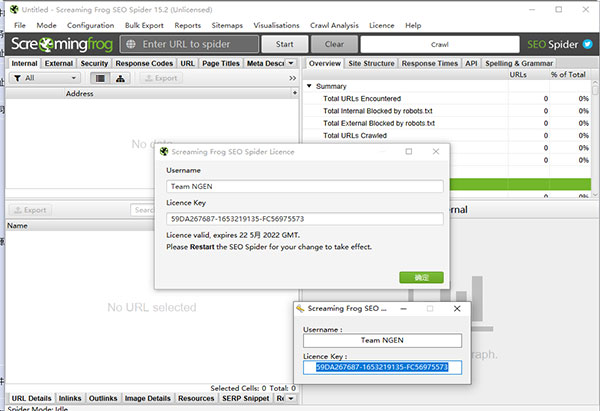Viewport: 600px width, 411px height.
Task: Open the All filter dropdown
Action: tap(45, 78)
